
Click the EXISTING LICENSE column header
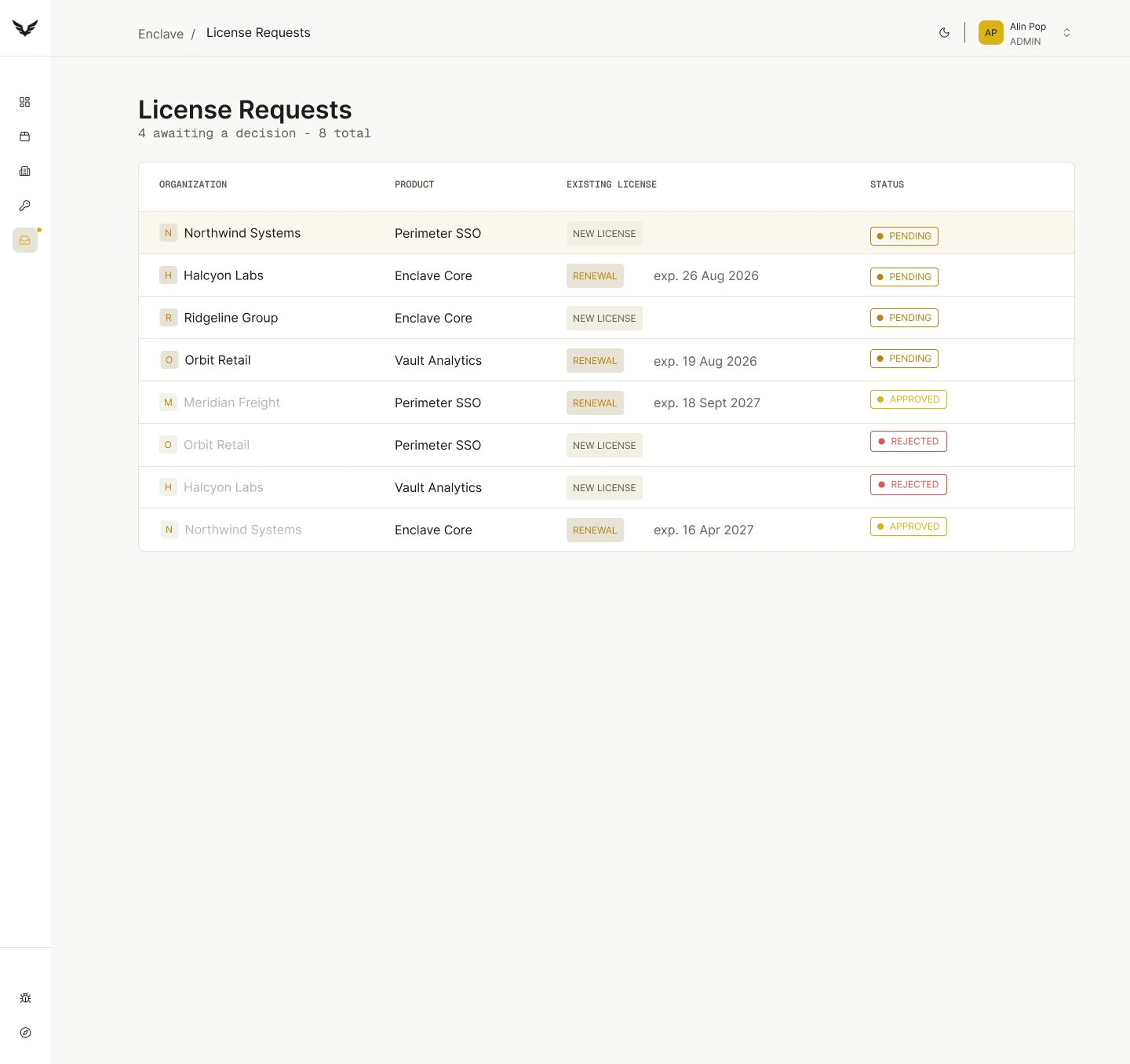coord(612,184)
